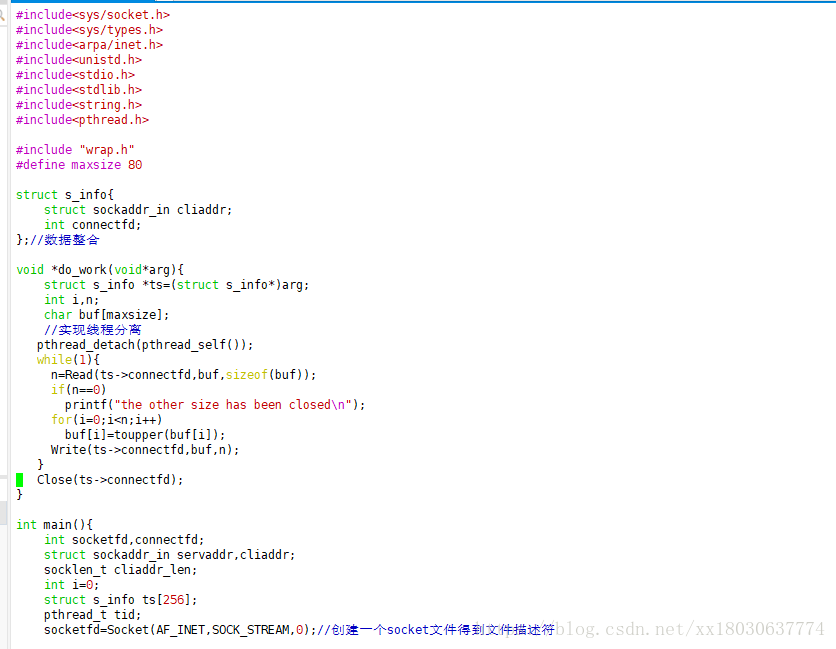Click the //实现线程分离 comment line
Image resolution: width=836 pixels, height=649 pixels.
93,330
